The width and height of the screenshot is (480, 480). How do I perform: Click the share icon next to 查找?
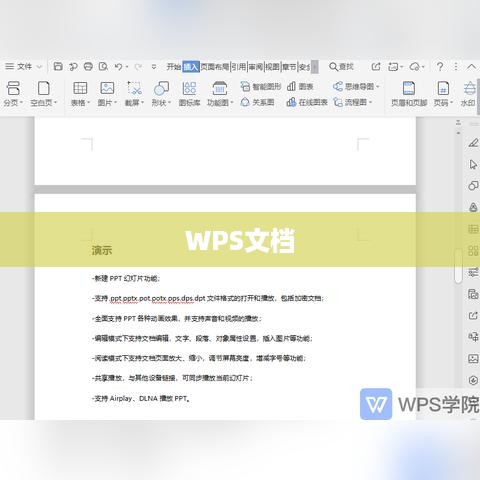click(376, 67)
